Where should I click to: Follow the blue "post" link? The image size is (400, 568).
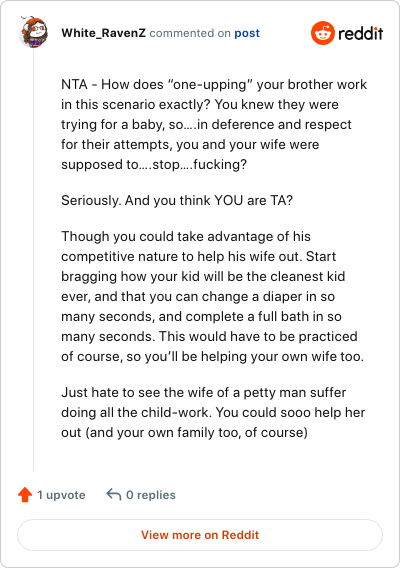(247, 33)
